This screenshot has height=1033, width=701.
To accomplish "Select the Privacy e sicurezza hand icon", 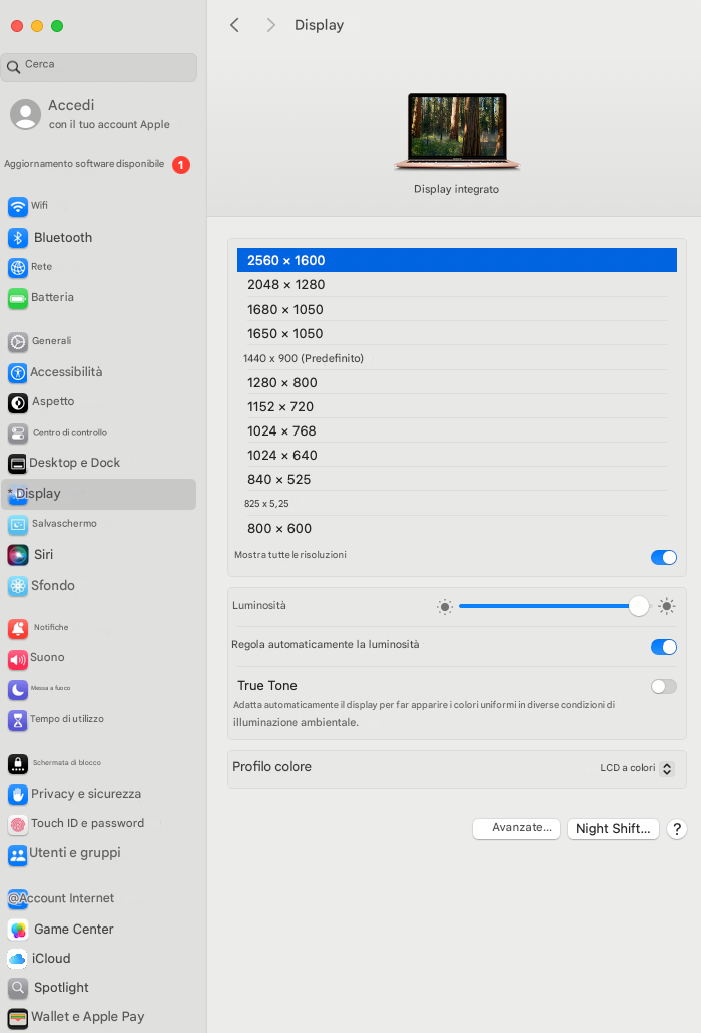I will [18, 795].
